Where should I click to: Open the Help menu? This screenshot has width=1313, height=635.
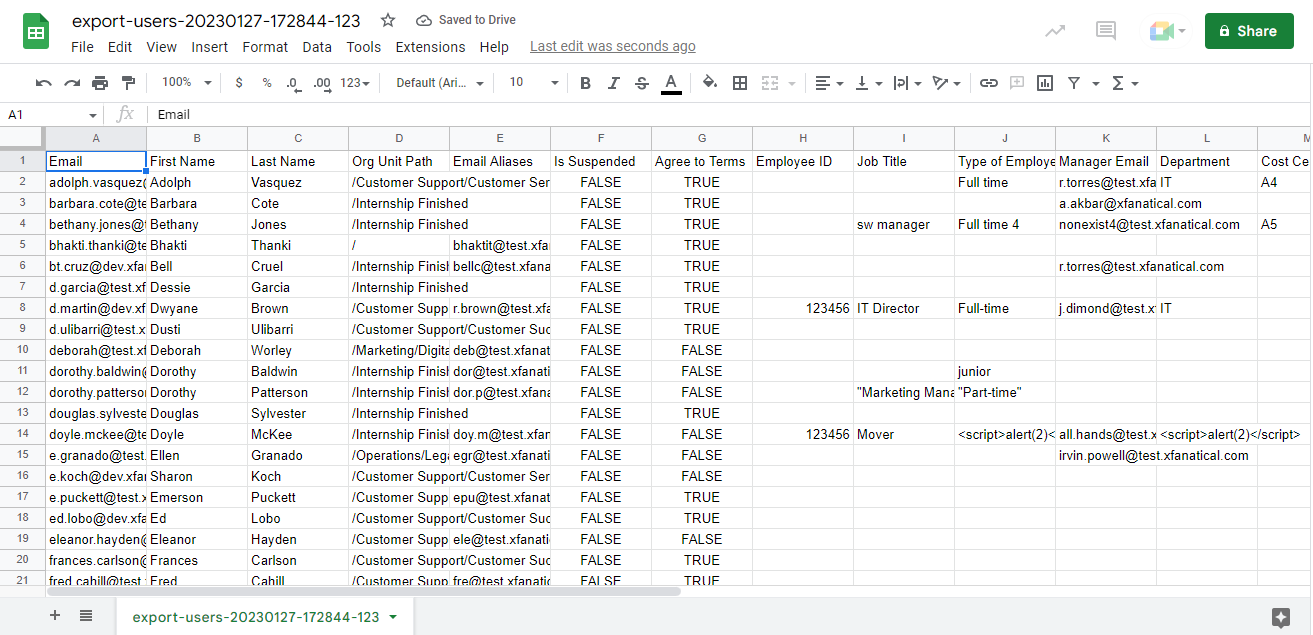494,47
